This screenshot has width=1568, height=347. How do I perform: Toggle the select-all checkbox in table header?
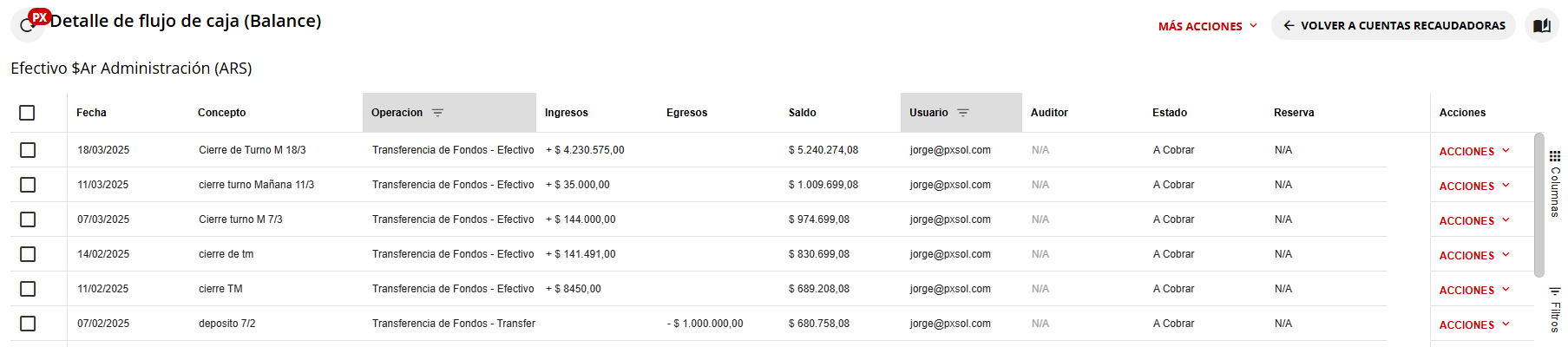tap(27, 113)
